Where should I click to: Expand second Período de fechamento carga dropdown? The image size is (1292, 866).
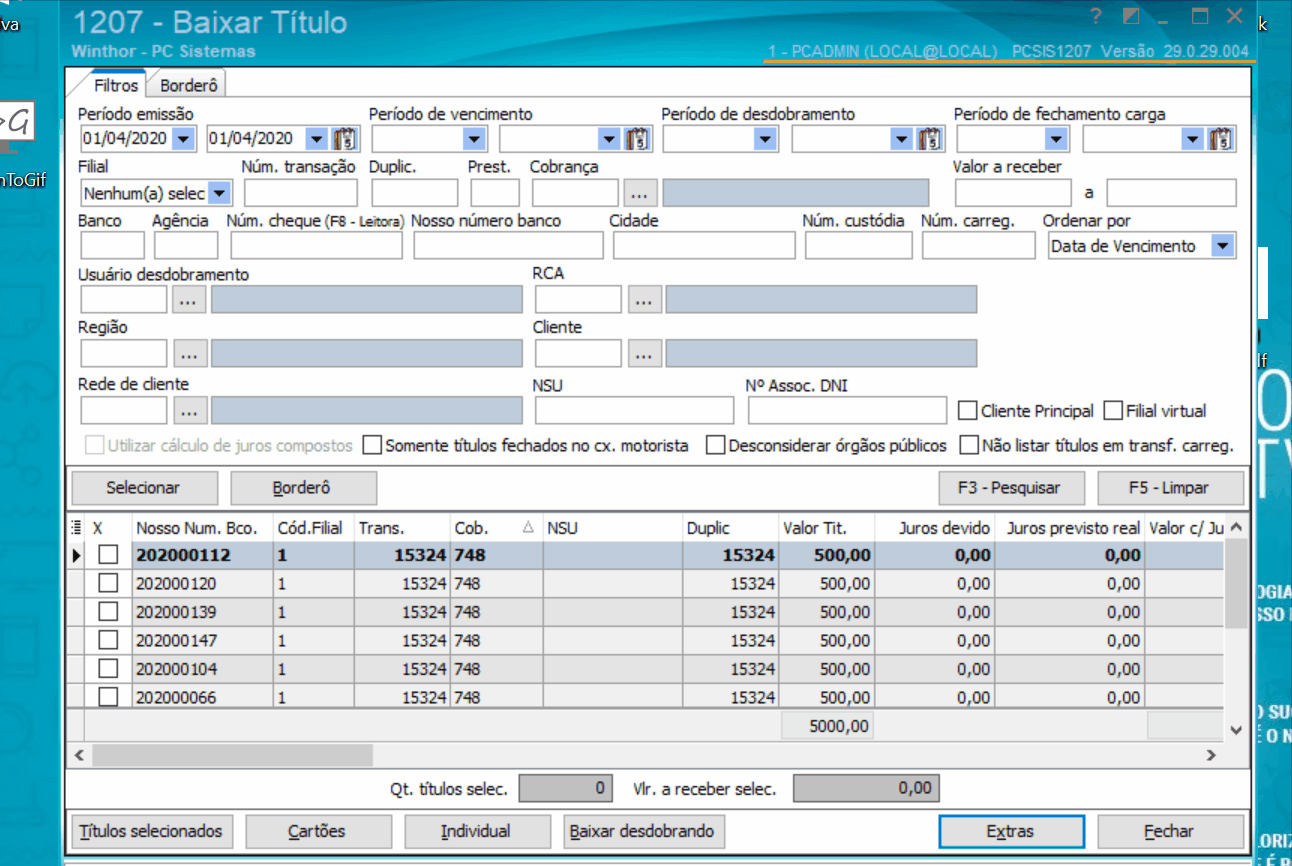click(1192, 139)
